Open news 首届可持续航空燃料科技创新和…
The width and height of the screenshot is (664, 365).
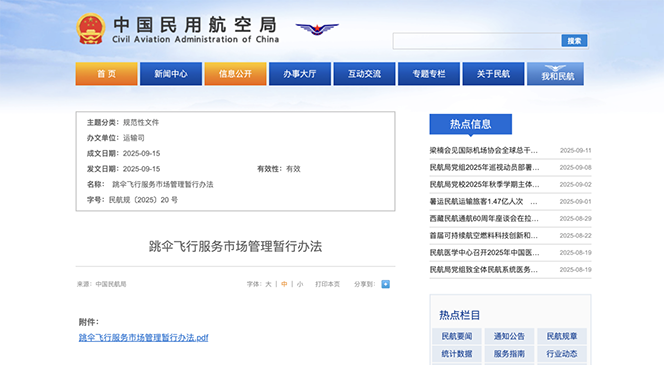coord(484,235)
